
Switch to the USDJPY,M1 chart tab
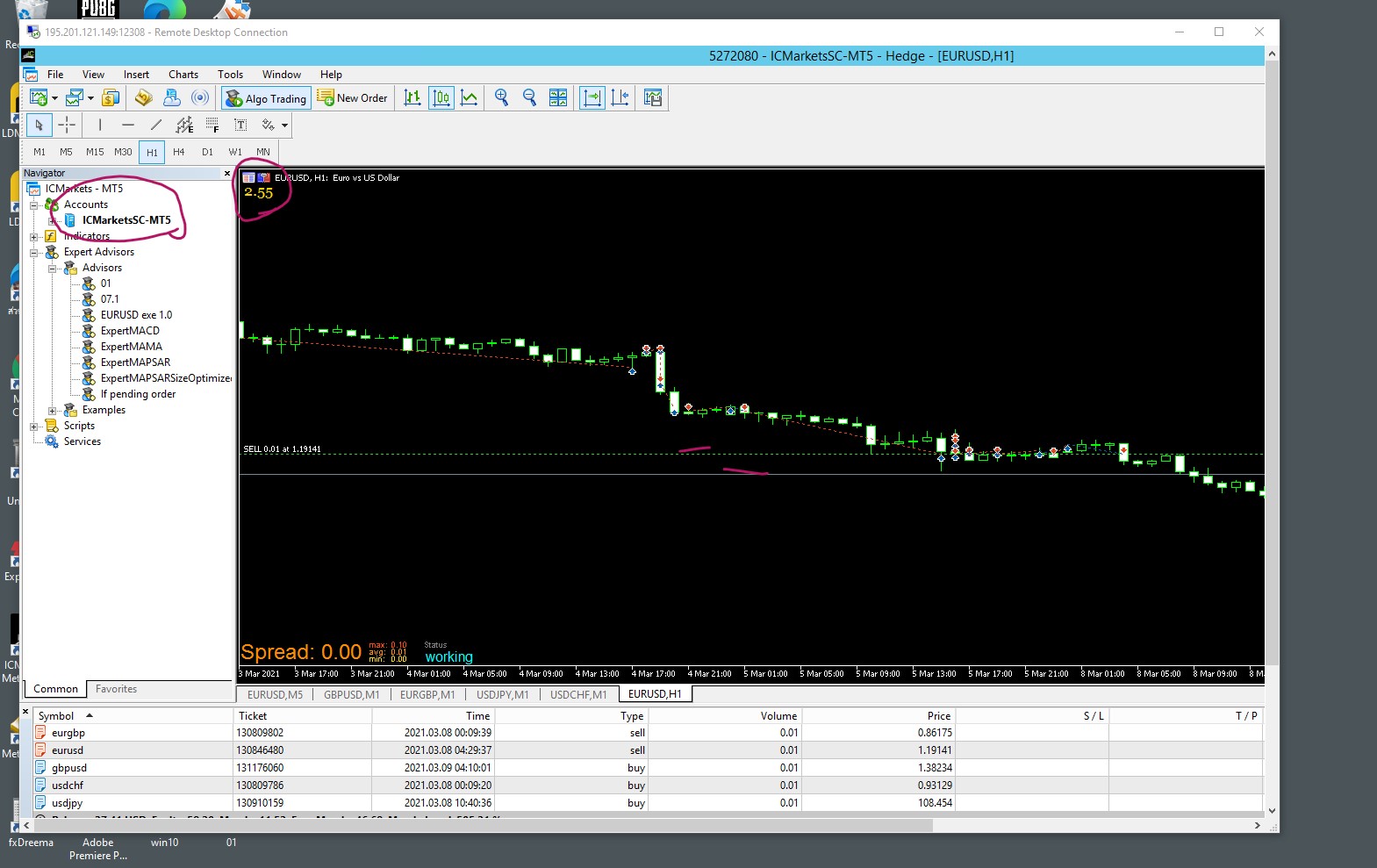tap(502, 694)
